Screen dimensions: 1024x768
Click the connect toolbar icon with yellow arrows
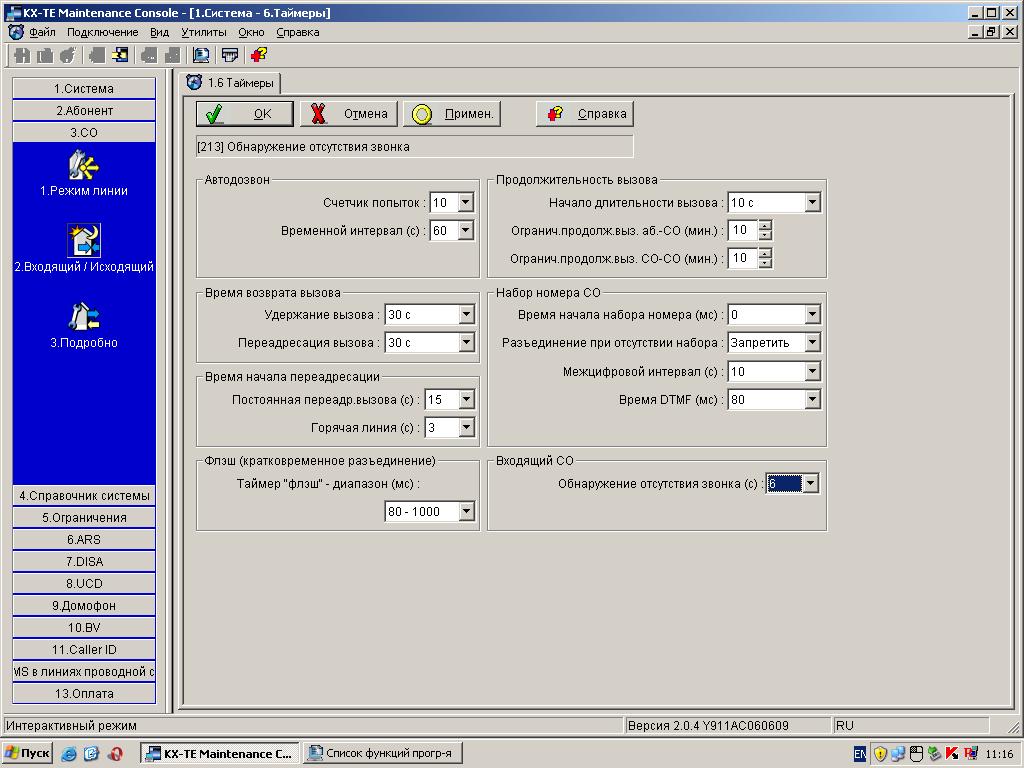[x=120, y=56]
